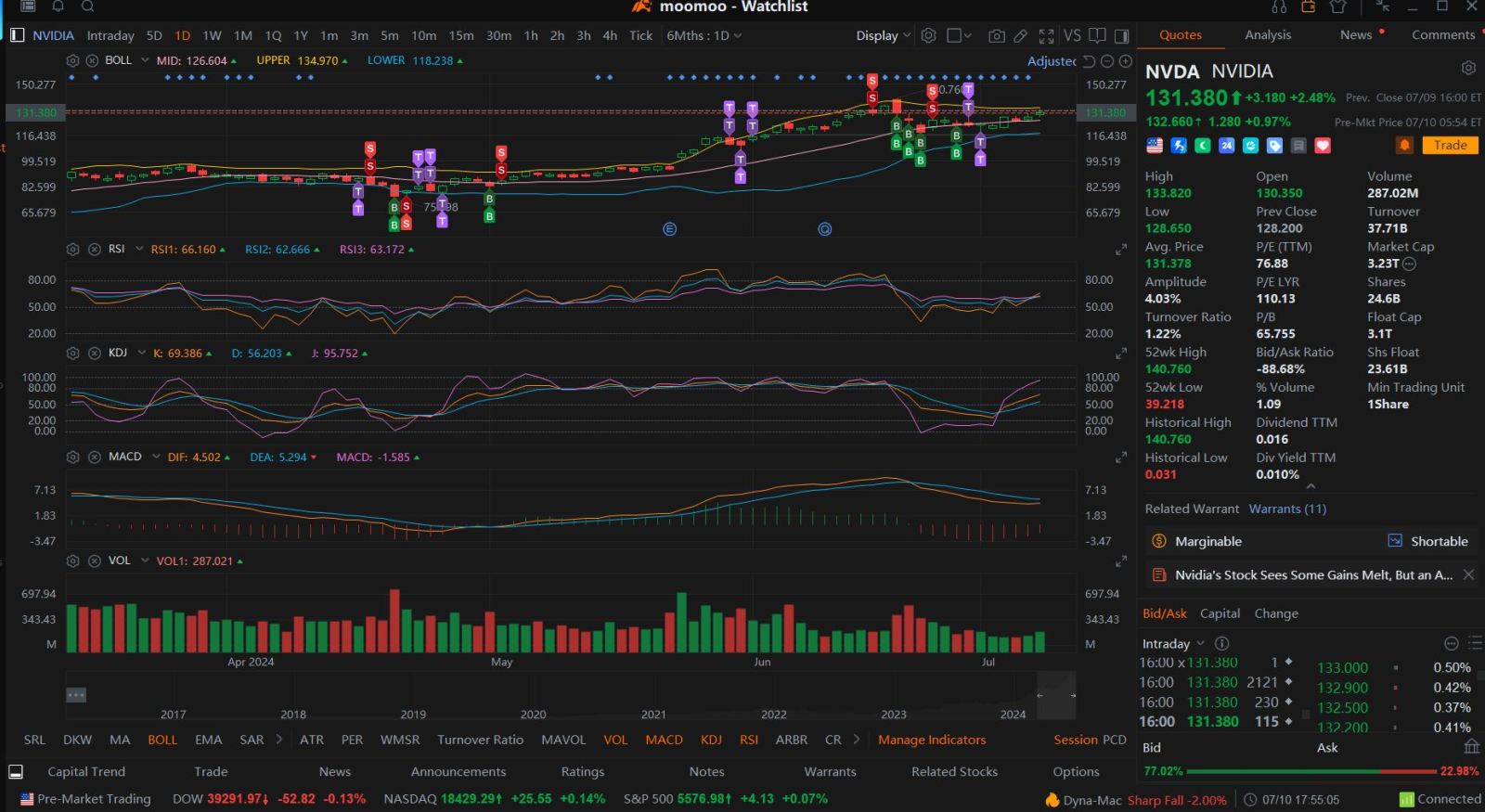Viewport: 1485px width, 812px height.
Task: Open quote panel settings gear
Action: click(x=1468, y=68)
